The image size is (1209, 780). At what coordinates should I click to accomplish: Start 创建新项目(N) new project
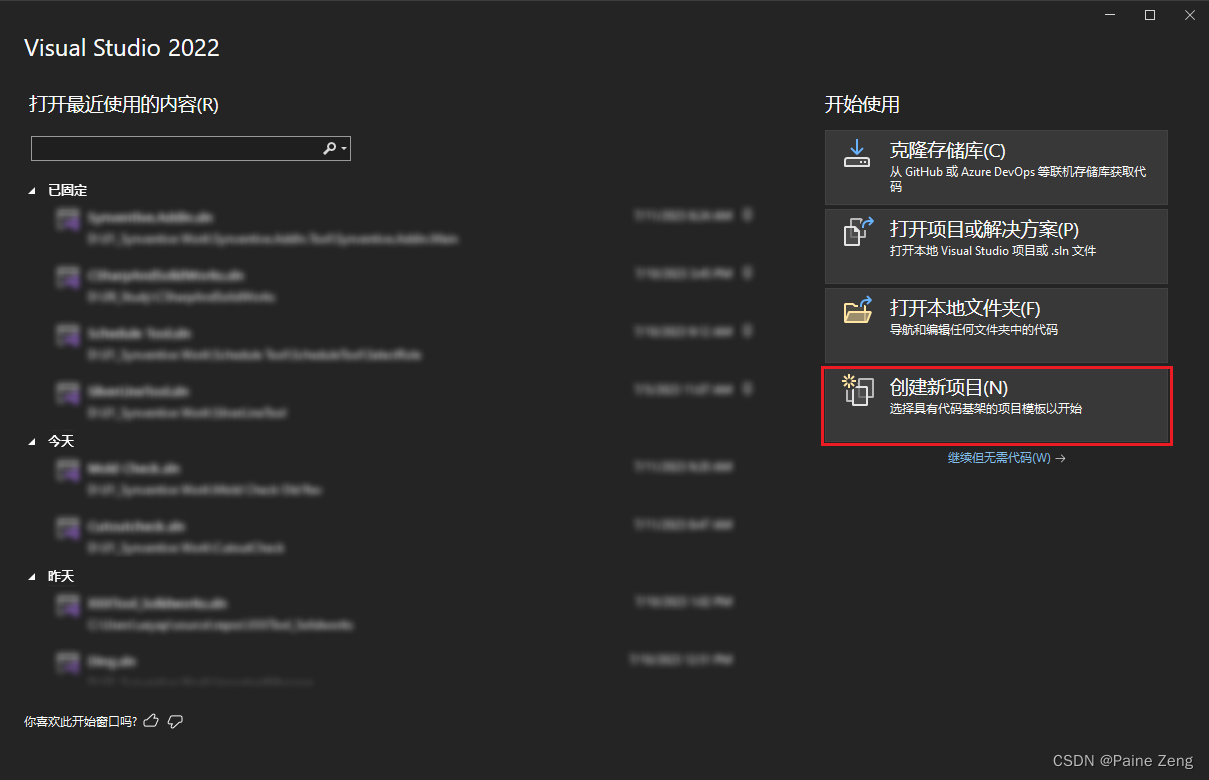pyautogui.click(x=996, y=405)
